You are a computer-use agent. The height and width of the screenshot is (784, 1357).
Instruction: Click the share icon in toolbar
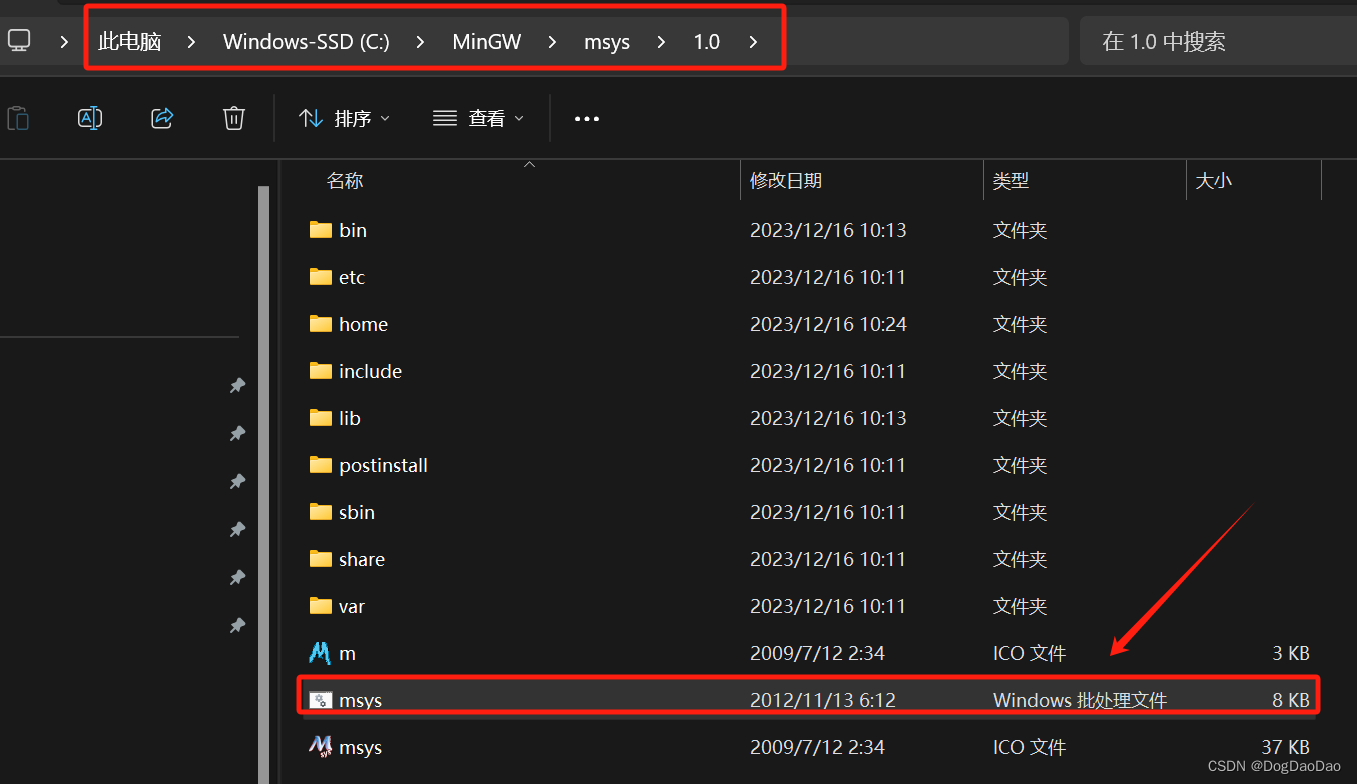click(162, 118)
